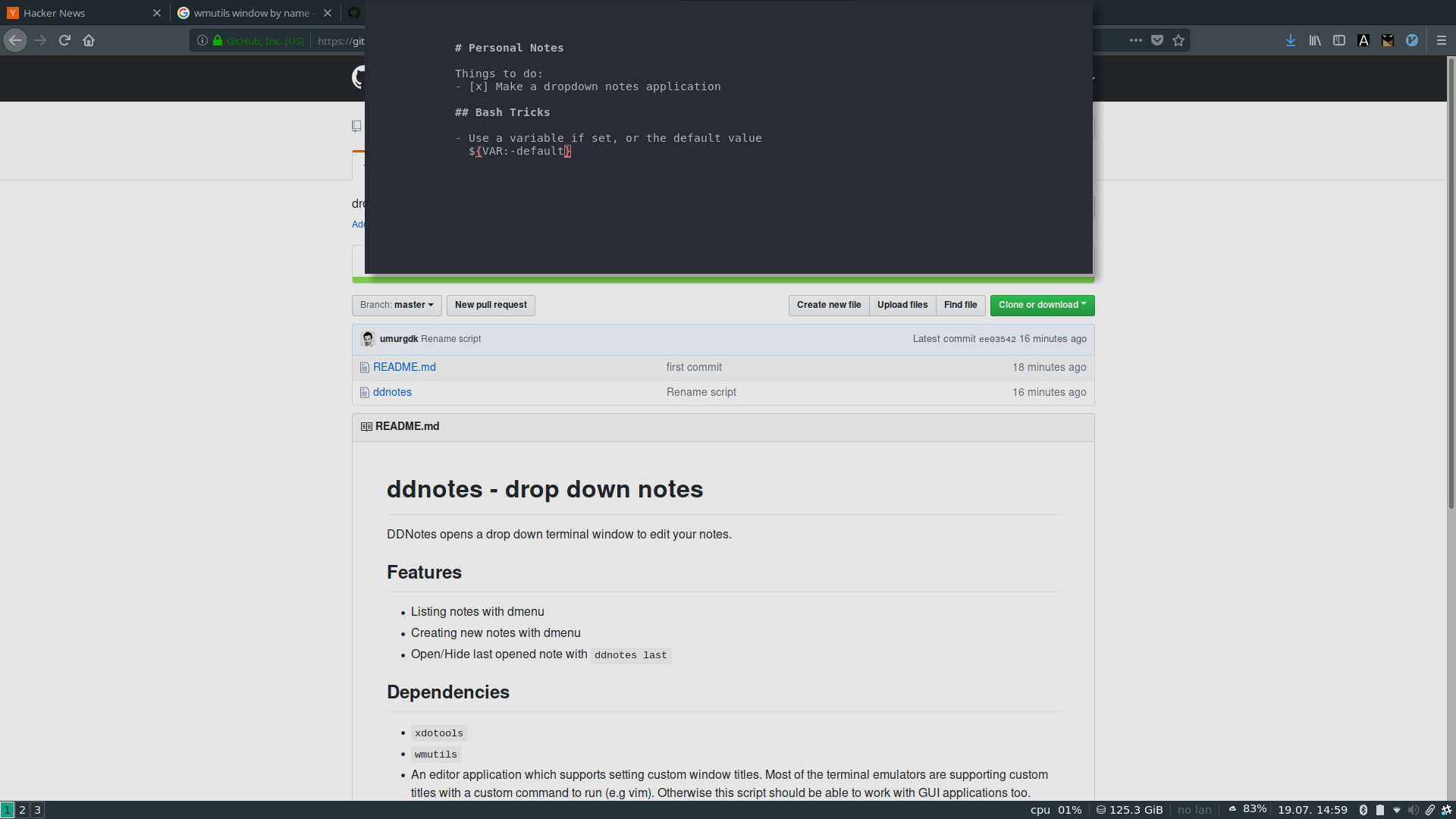This screenshot has width=1456, height=819.
Task: Click the volume icon in system tray
Action: [1413, 810]
